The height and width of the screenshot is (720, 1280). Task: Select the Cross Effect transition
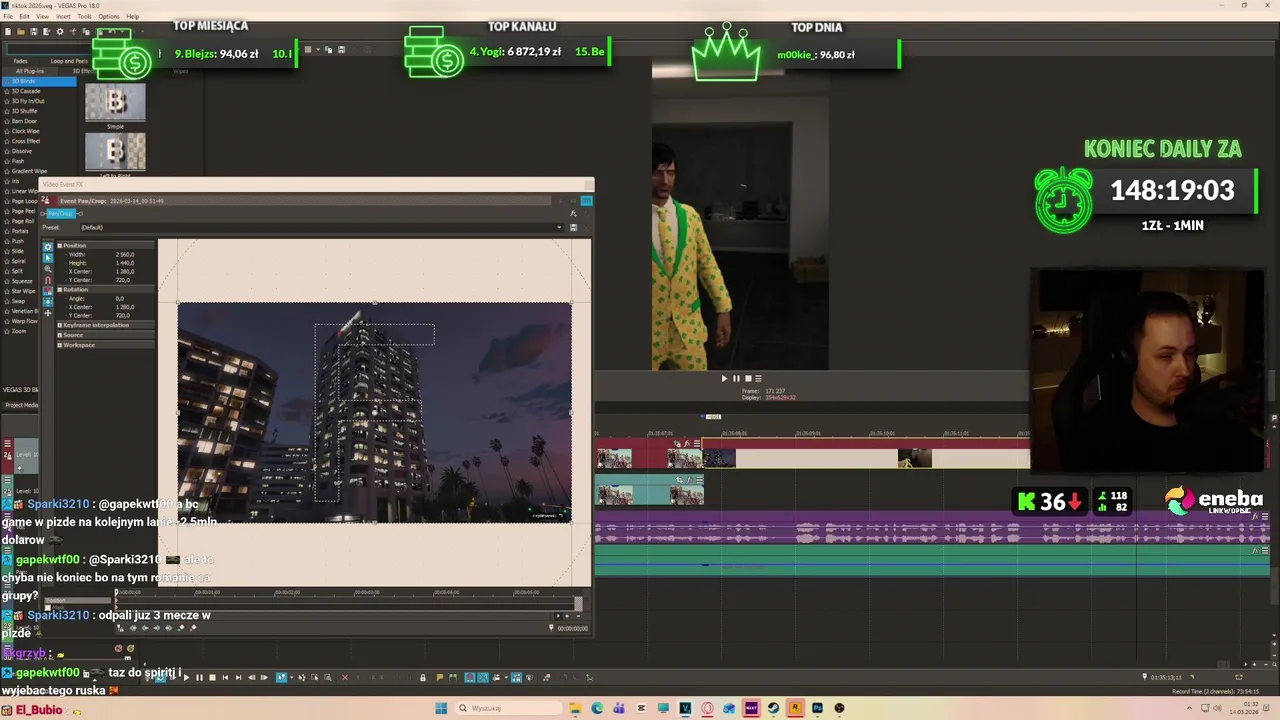[27, 141]
